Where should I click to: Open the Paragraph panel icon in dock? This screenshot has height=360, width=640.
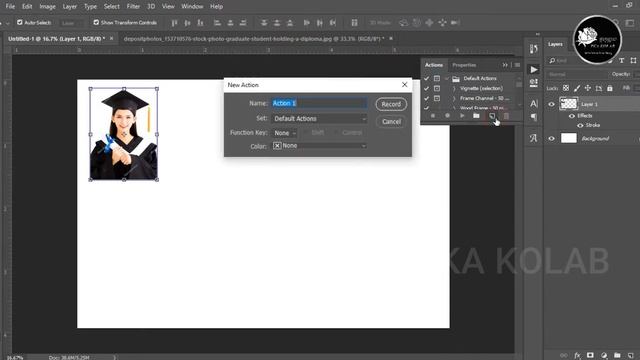pos(533,118)
